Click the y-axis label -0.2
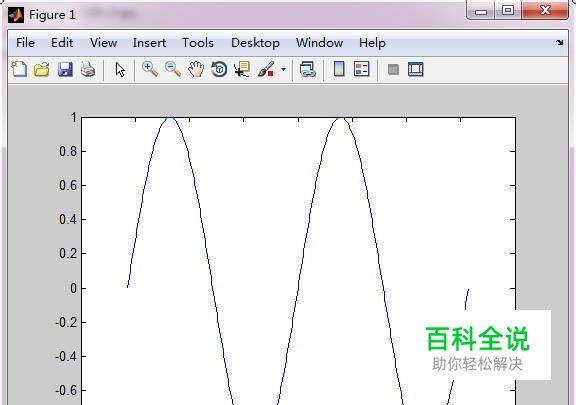The image size is (576, 405). [x=66, y=322]
